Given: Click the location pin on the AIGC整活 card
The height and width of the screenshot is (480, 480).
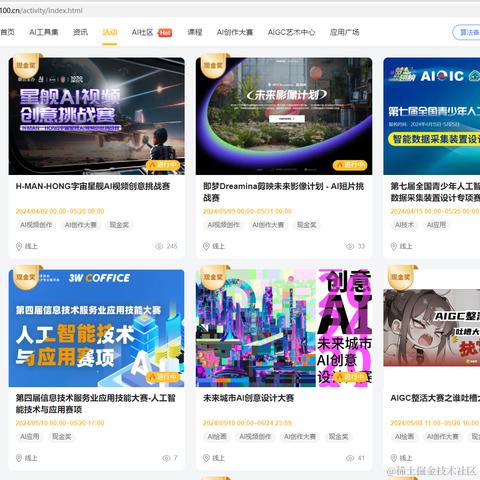Looking at the screenshot, I should tap(394, 458).
